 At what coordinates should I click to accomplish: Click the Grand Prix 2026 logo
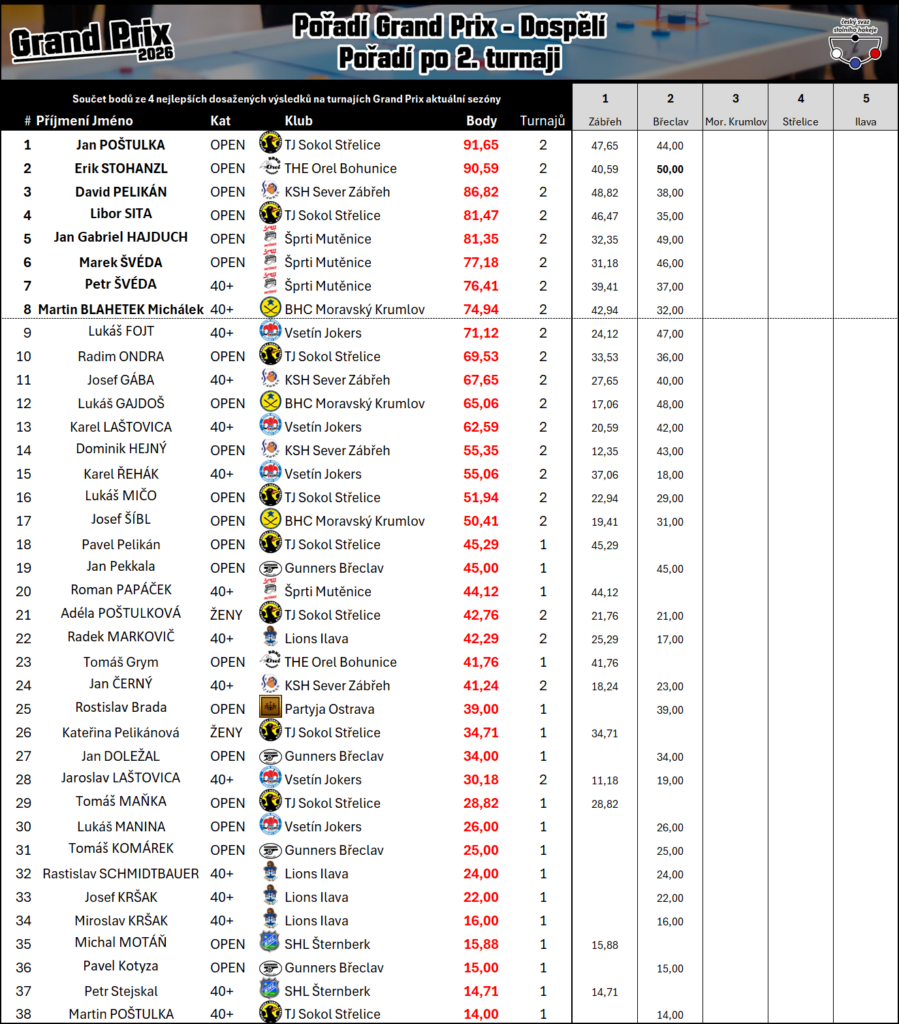[92, 41]
